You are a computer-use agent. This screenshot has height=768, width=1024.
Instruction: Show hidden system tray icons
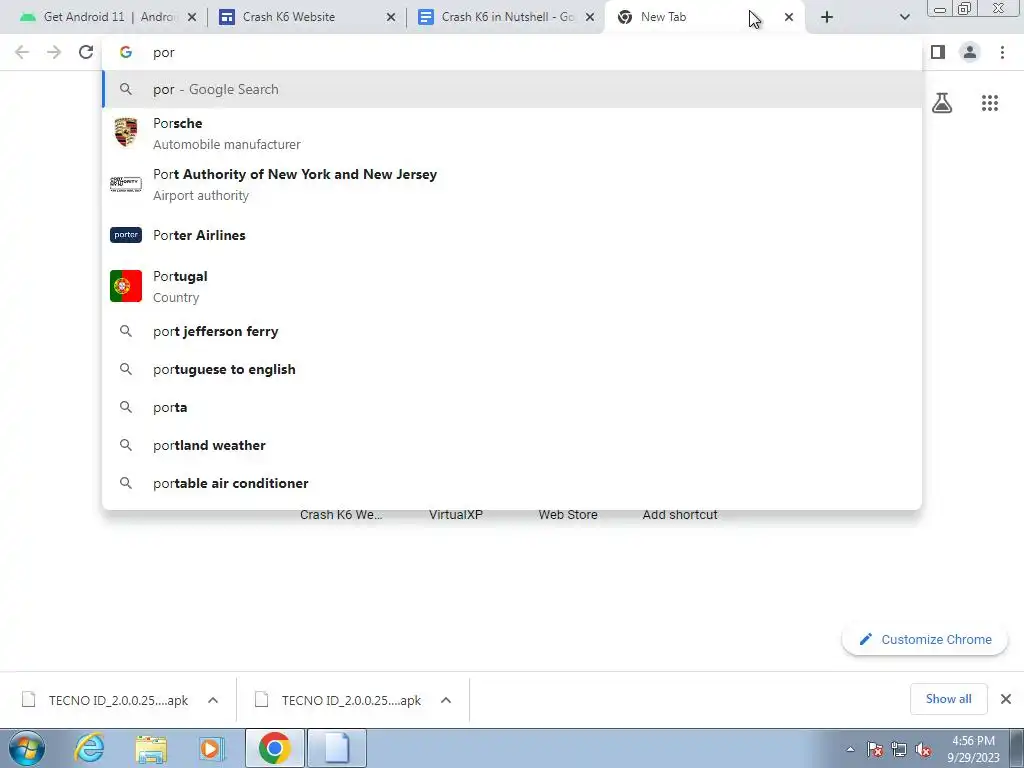(x=850, y=750)
